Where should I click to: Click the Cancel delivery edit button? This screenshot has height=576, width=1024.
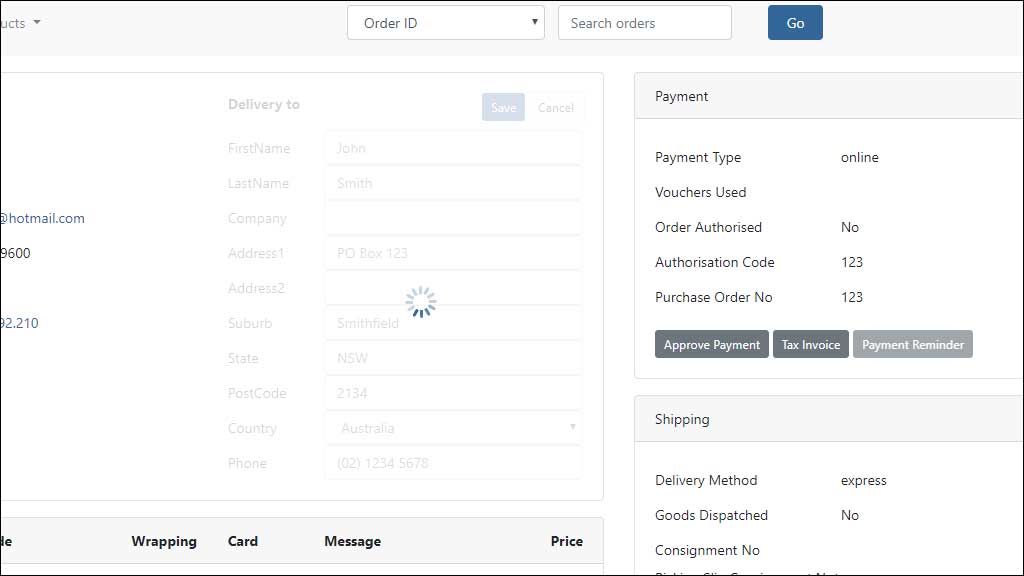point(555,107)
